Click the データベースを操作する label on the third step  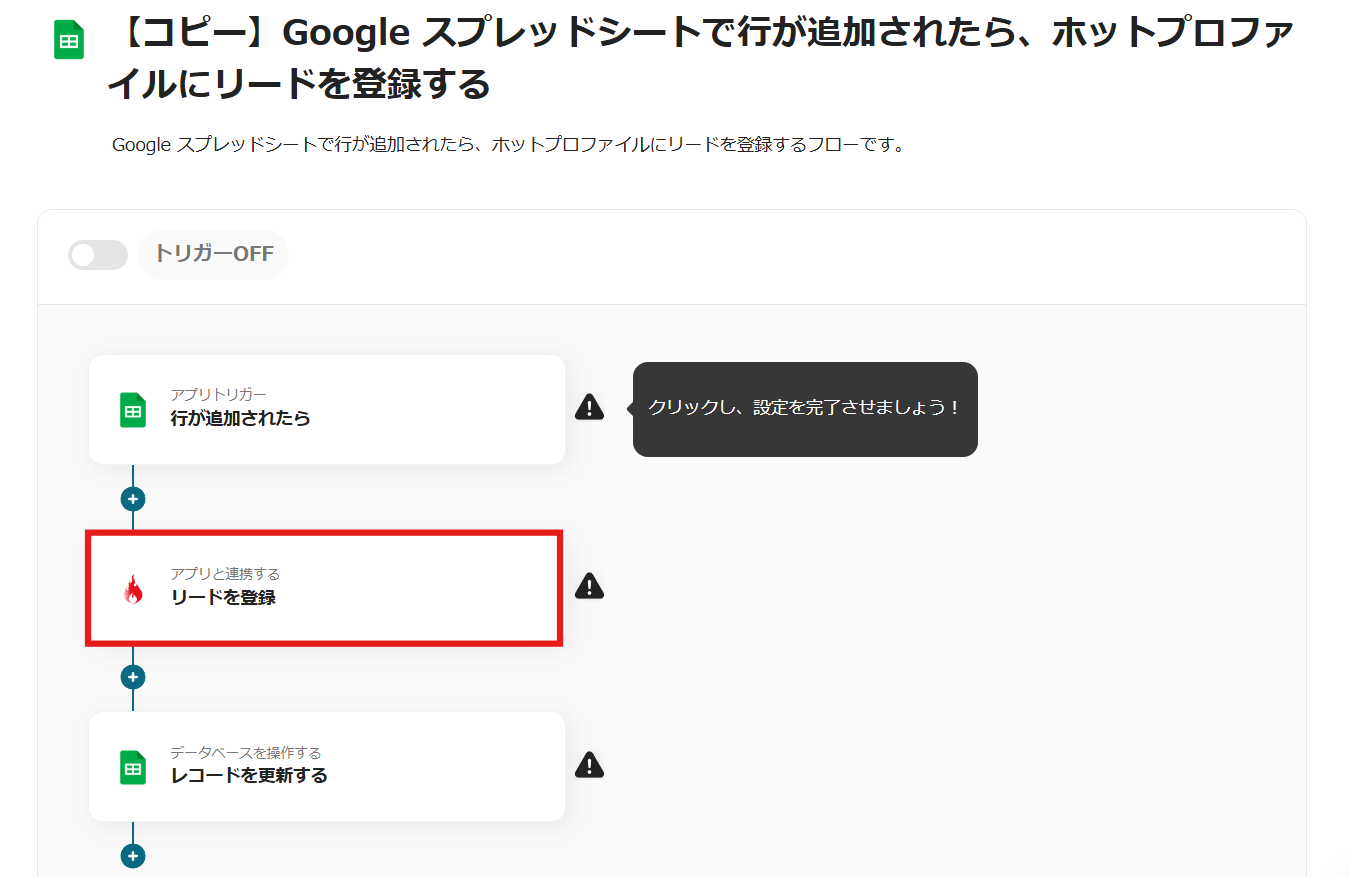click(245, 752)
